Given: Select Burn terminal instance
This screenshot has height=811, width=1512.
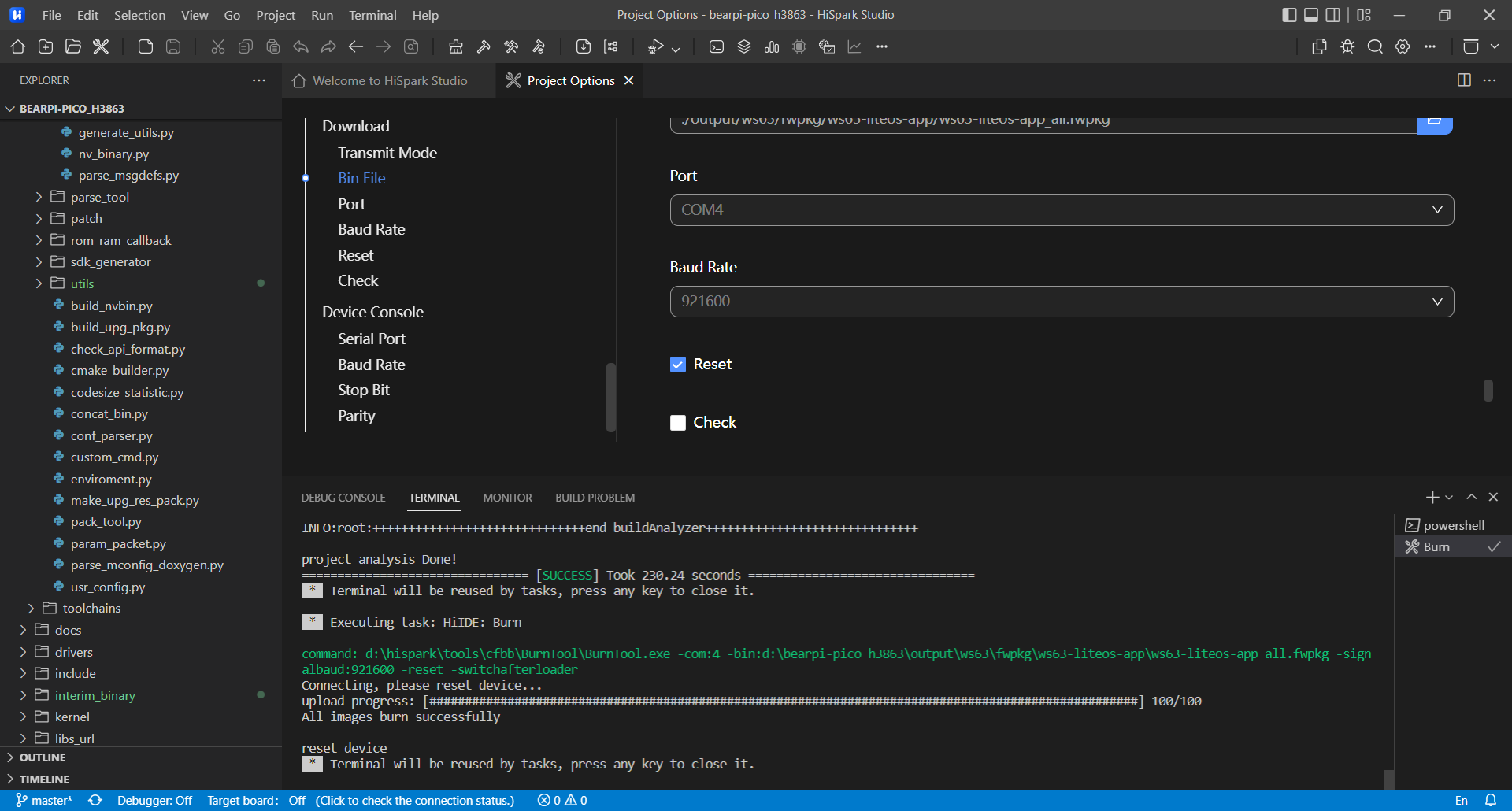Looking at the screenshot, I should click(x=1453, y=546).
